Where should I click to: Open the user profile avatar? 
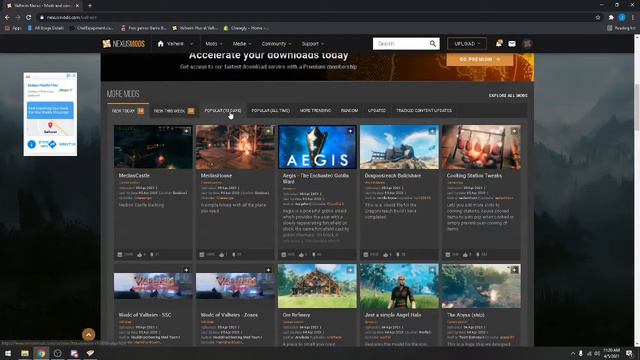pyautogui.click(x=527, y=44)
